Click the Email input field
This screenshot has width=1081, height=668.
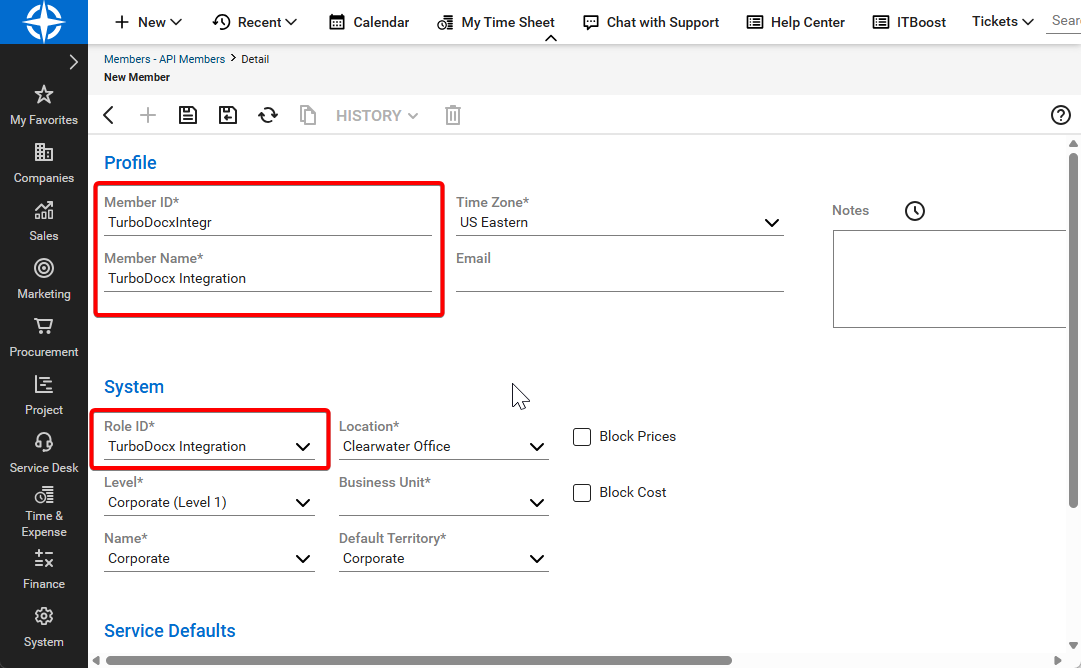620,279
